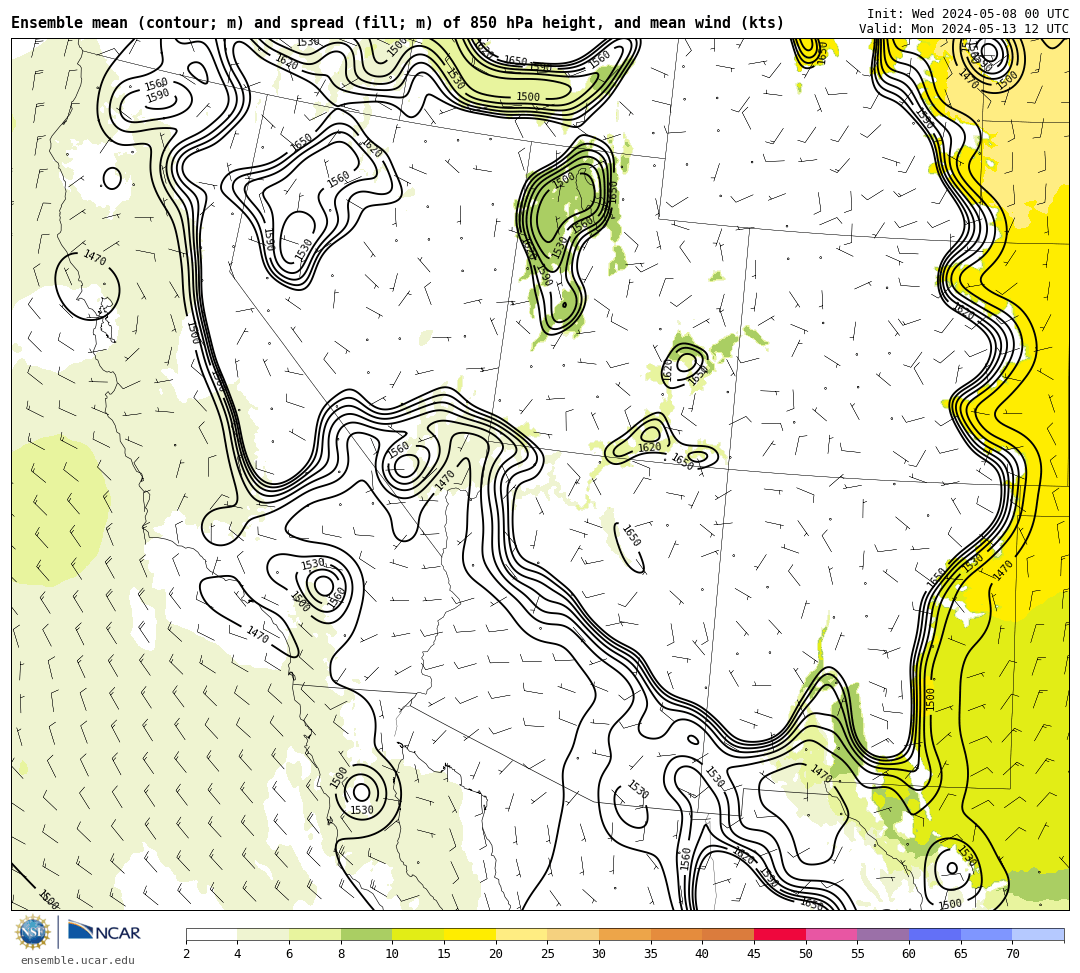Click the colorbar tick label 2
This screenshot has width=1080, height=973.
(186, 954)
